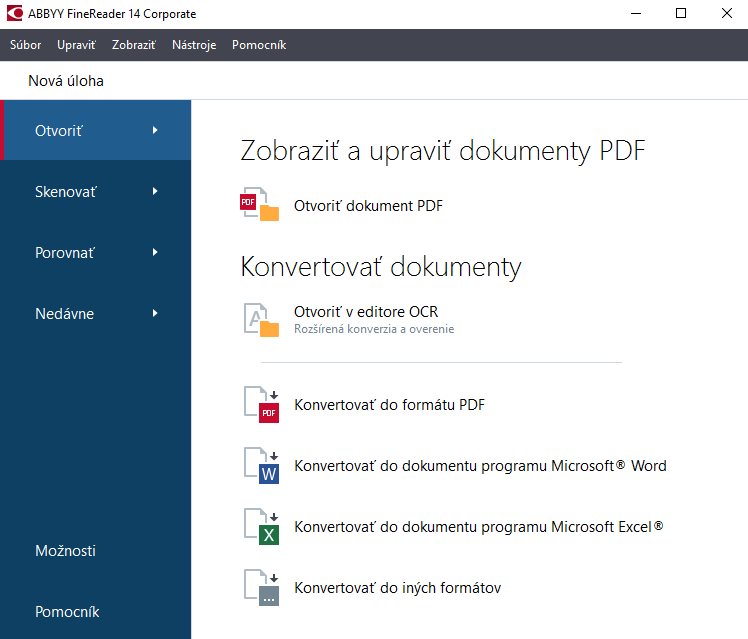Expand the Skenovať sidebar arrow

pos(155,191)
